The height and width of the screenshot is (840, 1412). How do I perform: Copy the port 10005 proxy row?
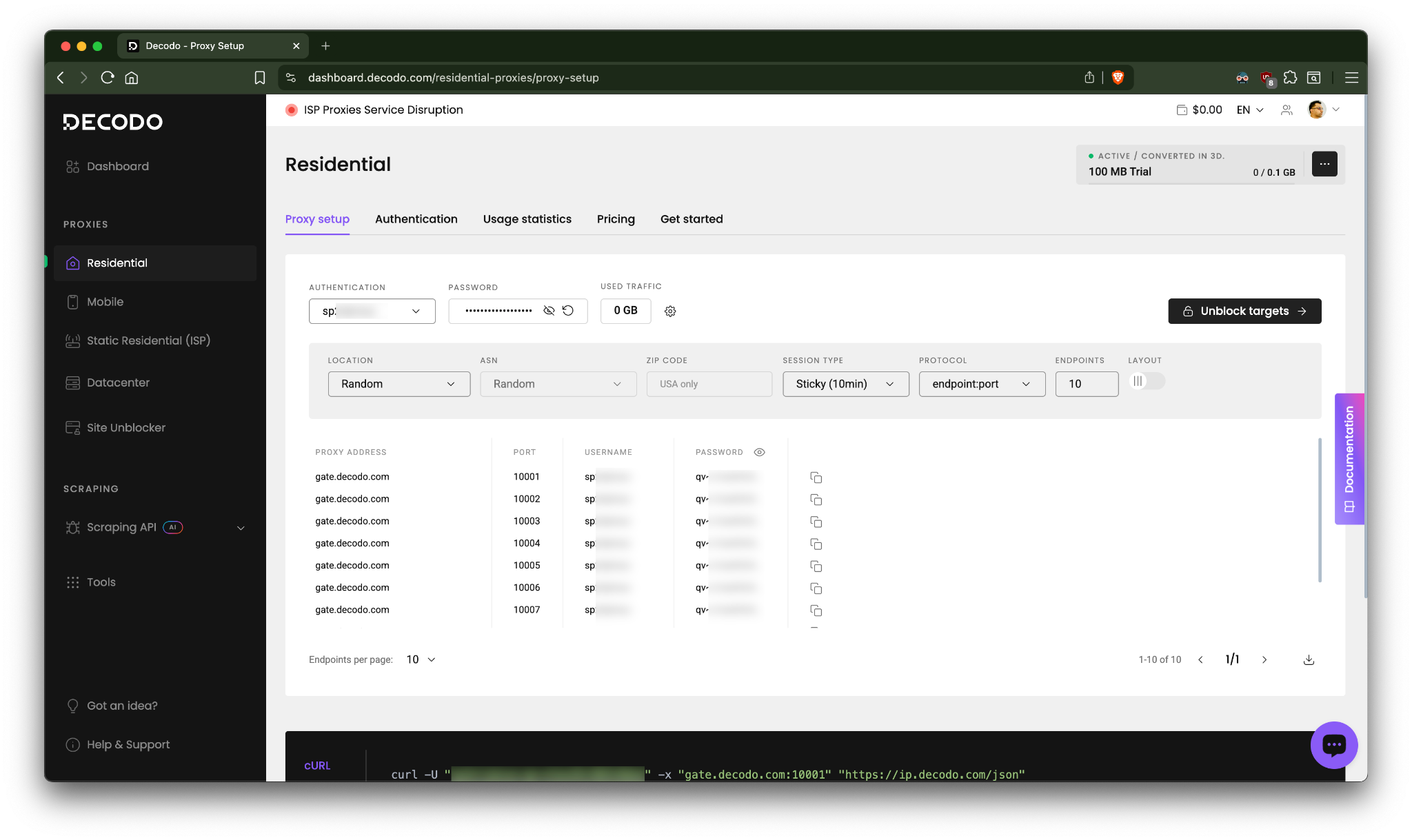(816, 566)
